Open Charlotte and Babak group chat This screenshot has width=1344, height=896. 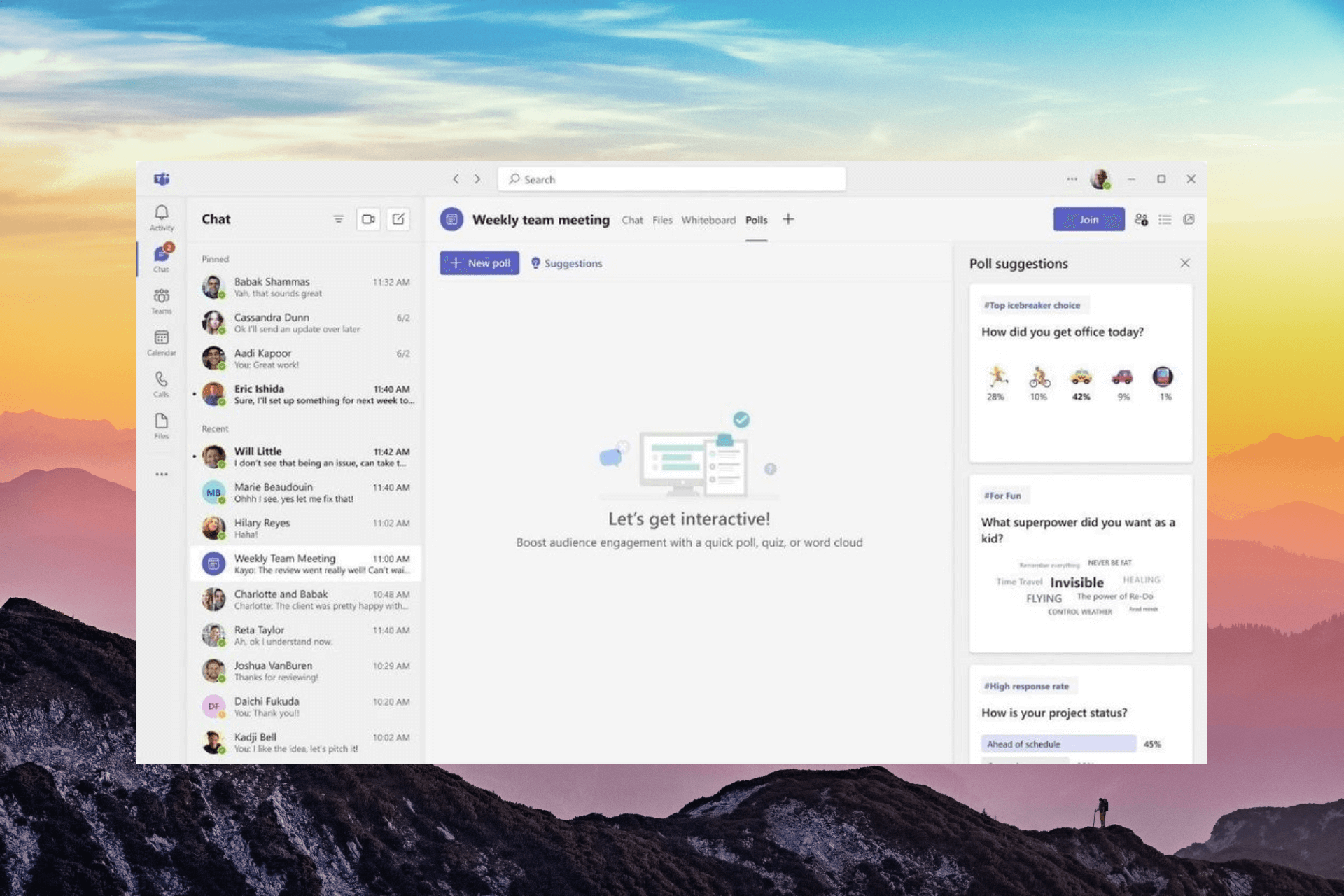[306, 599]
